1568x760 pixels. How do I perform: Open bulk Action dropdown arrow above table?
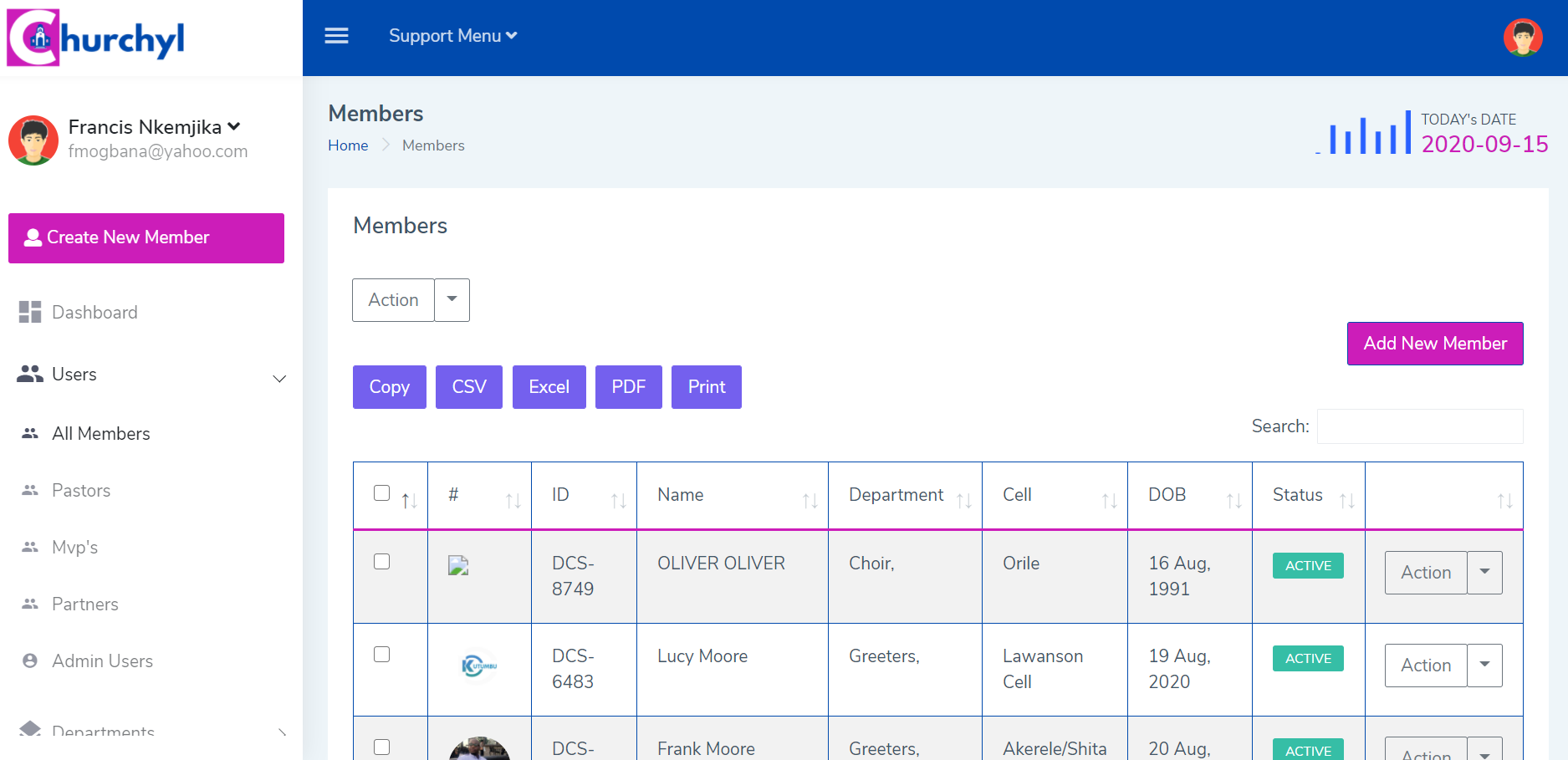click(x=452, y=300)
